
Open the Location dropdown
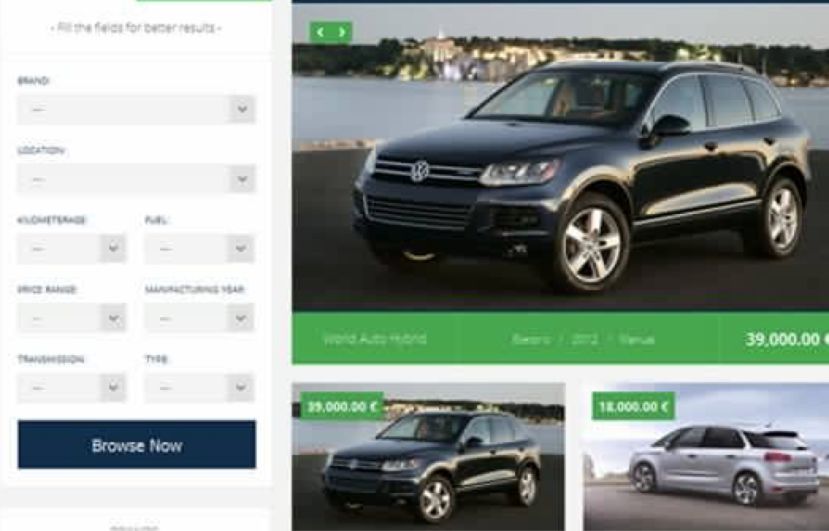[136, 179]
